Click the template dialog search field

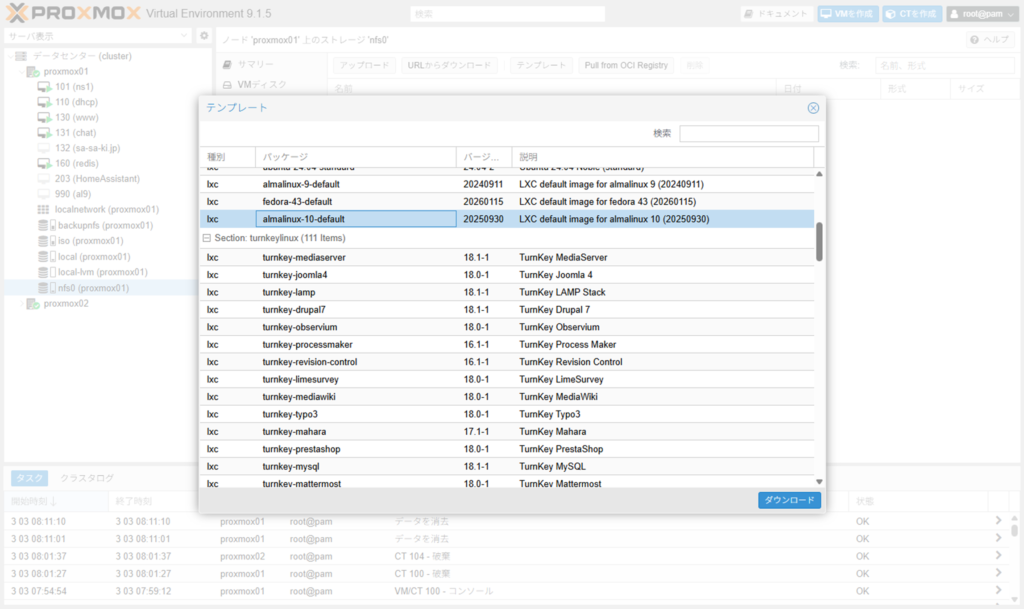click(x=748, y=134)
